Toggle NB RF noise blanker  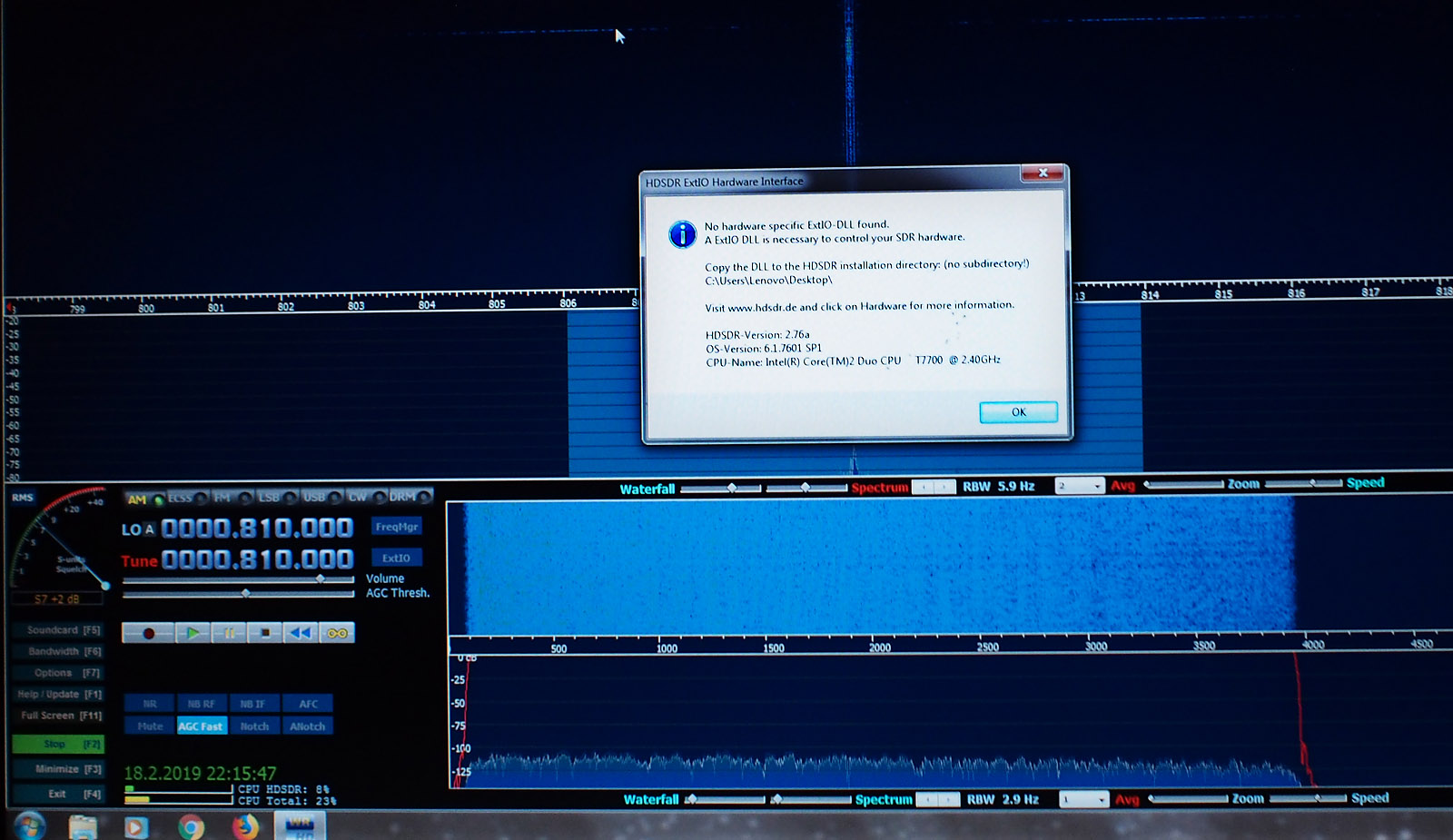pyautogui.click(x=201, y=704)
